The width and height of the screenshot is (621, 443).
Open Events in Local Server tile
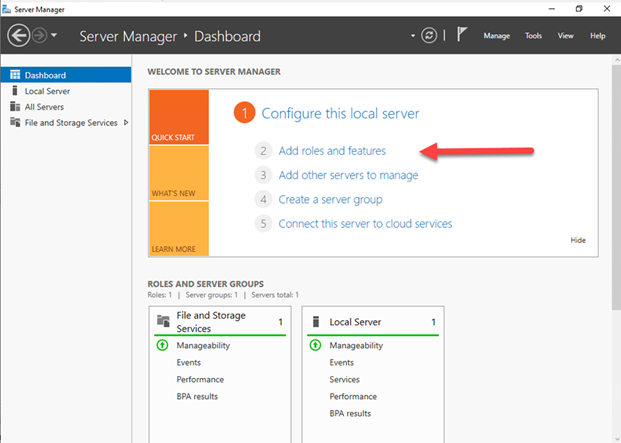(x=341, y=362)
